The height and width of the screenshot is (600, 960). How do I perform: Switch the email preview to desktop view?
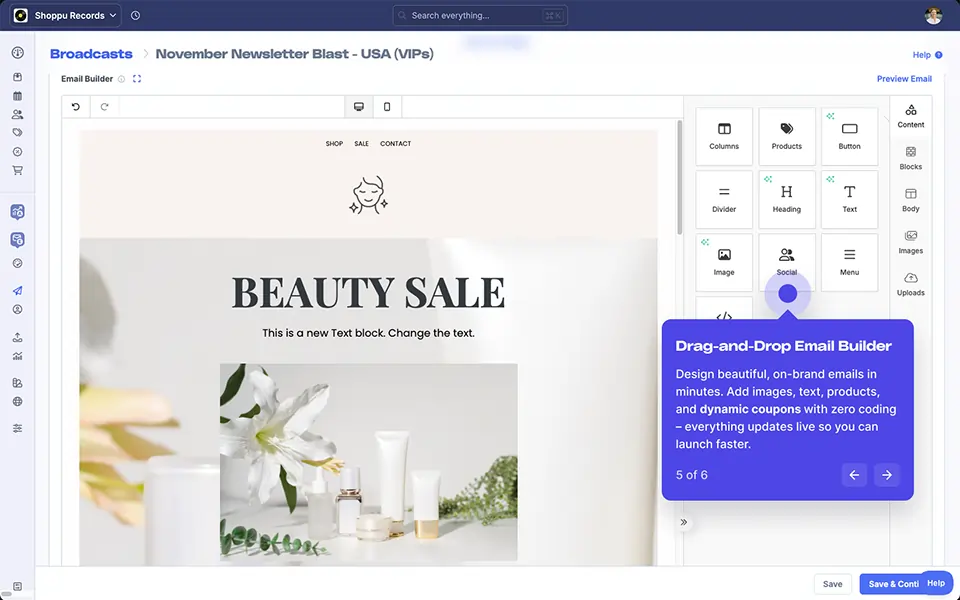point(359,106)
